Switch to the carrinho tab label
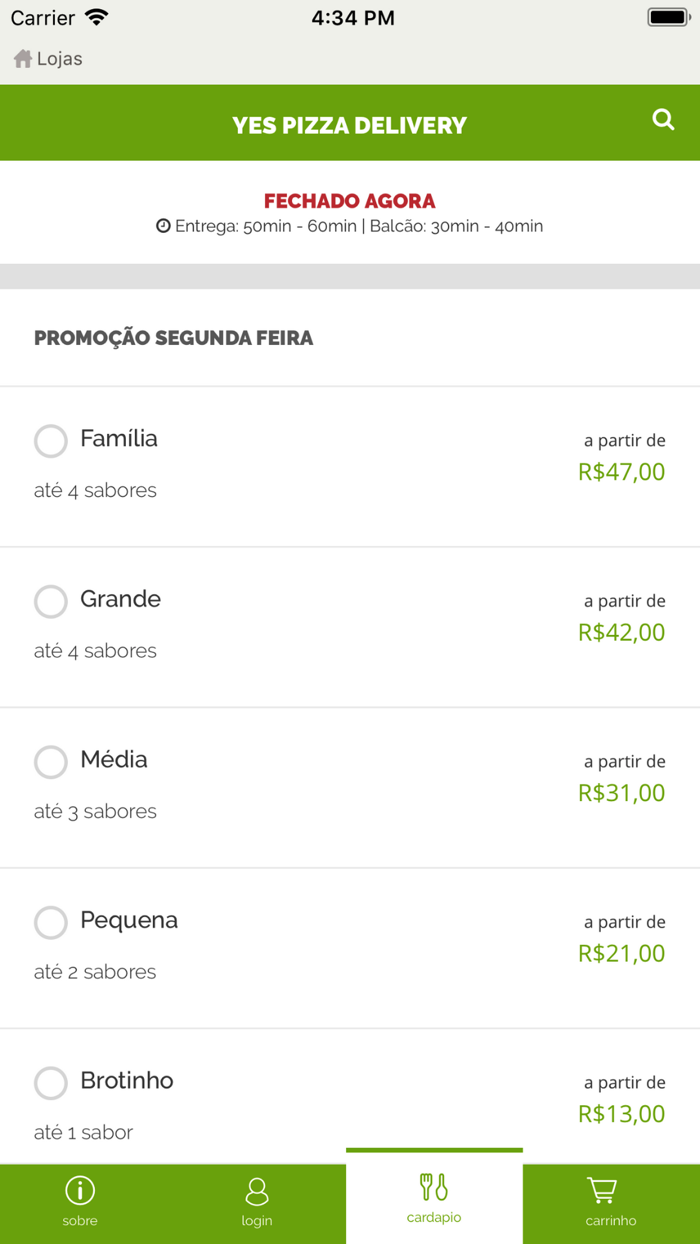The height and width of the screenshot is (1244, 700). tap(611, 1221)
